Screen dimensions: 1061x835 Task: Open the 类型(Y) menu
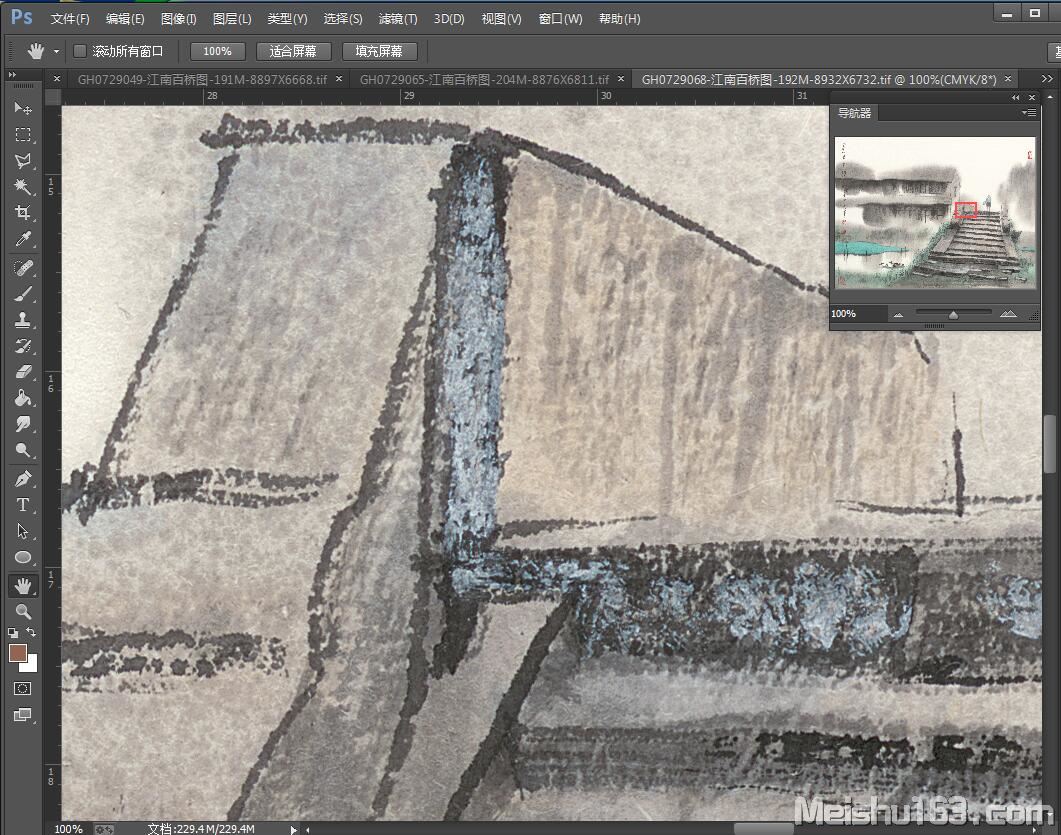coord(287,19)
